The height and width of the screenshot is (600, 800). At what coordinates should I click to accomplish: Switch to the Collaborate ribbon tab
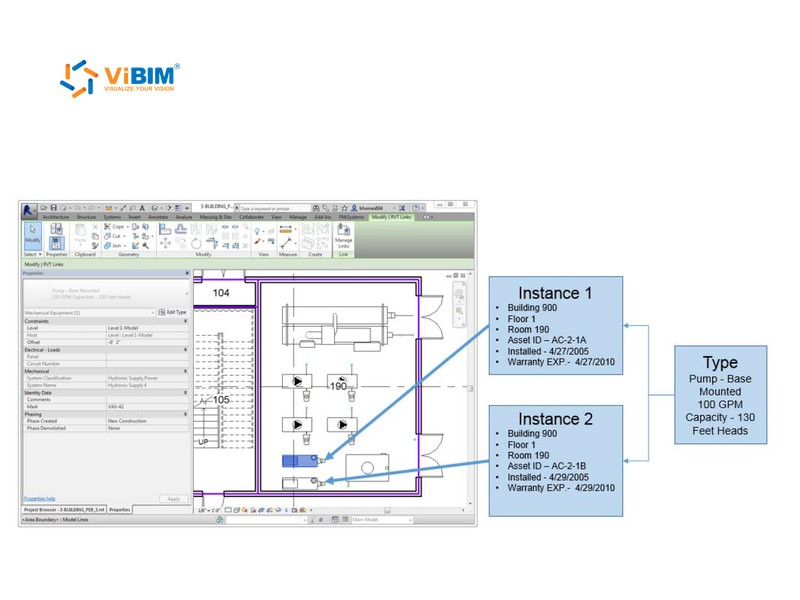pyautogui.click(x=252, y=217)
